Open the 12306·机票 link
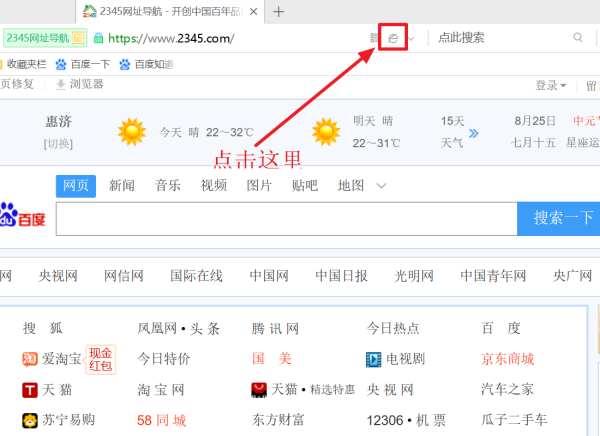Image resolution: width=600 pixels, height=436 pixels. [406, 420]
